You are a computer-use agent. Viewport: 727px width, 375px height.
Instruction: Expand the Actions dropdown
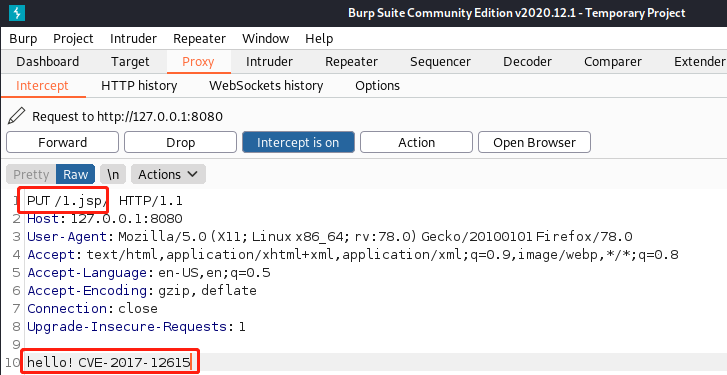tap(168, 174)
